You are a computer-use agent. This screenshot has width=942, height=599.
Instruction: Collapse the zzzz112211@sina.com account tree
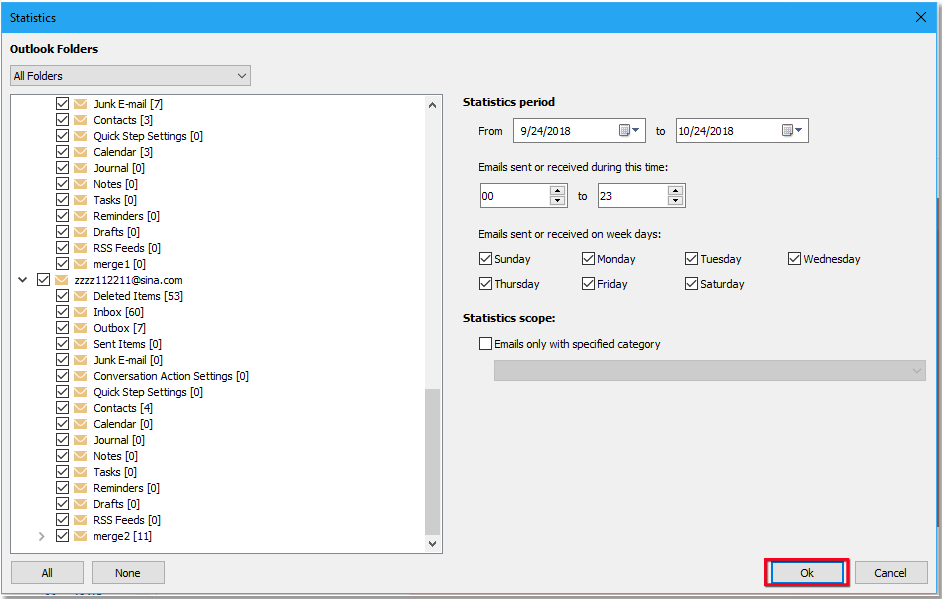point(22,279)
